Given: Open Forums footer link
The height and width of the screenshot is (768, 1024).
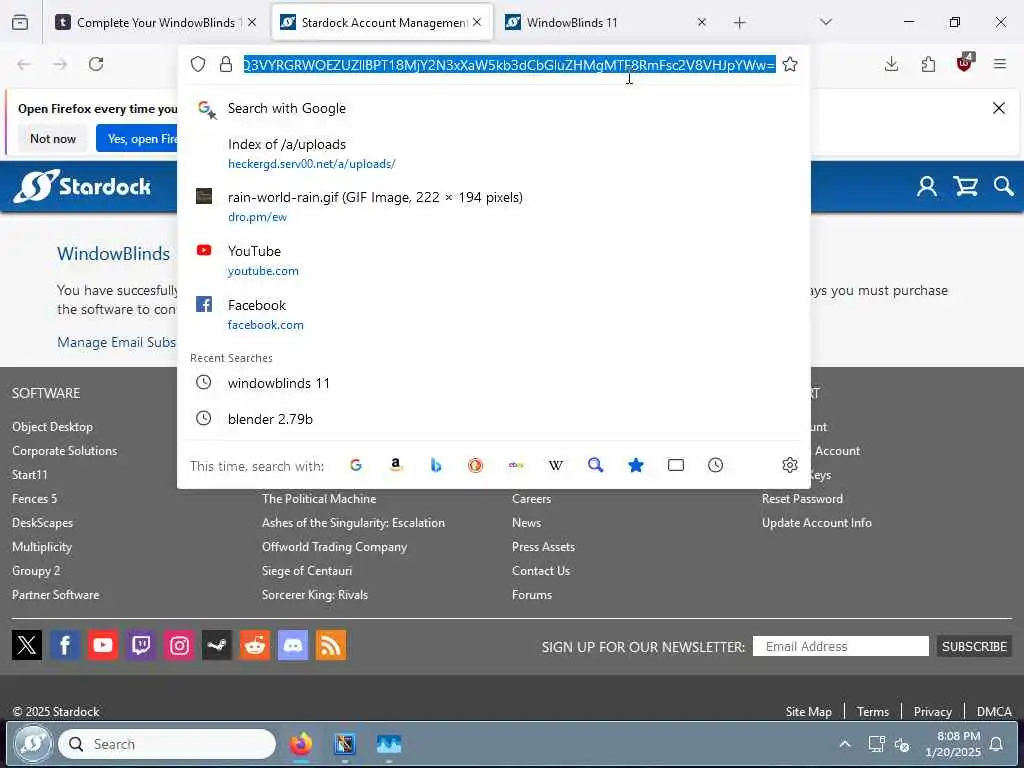Looking at the screenshot, I should 532,594.
